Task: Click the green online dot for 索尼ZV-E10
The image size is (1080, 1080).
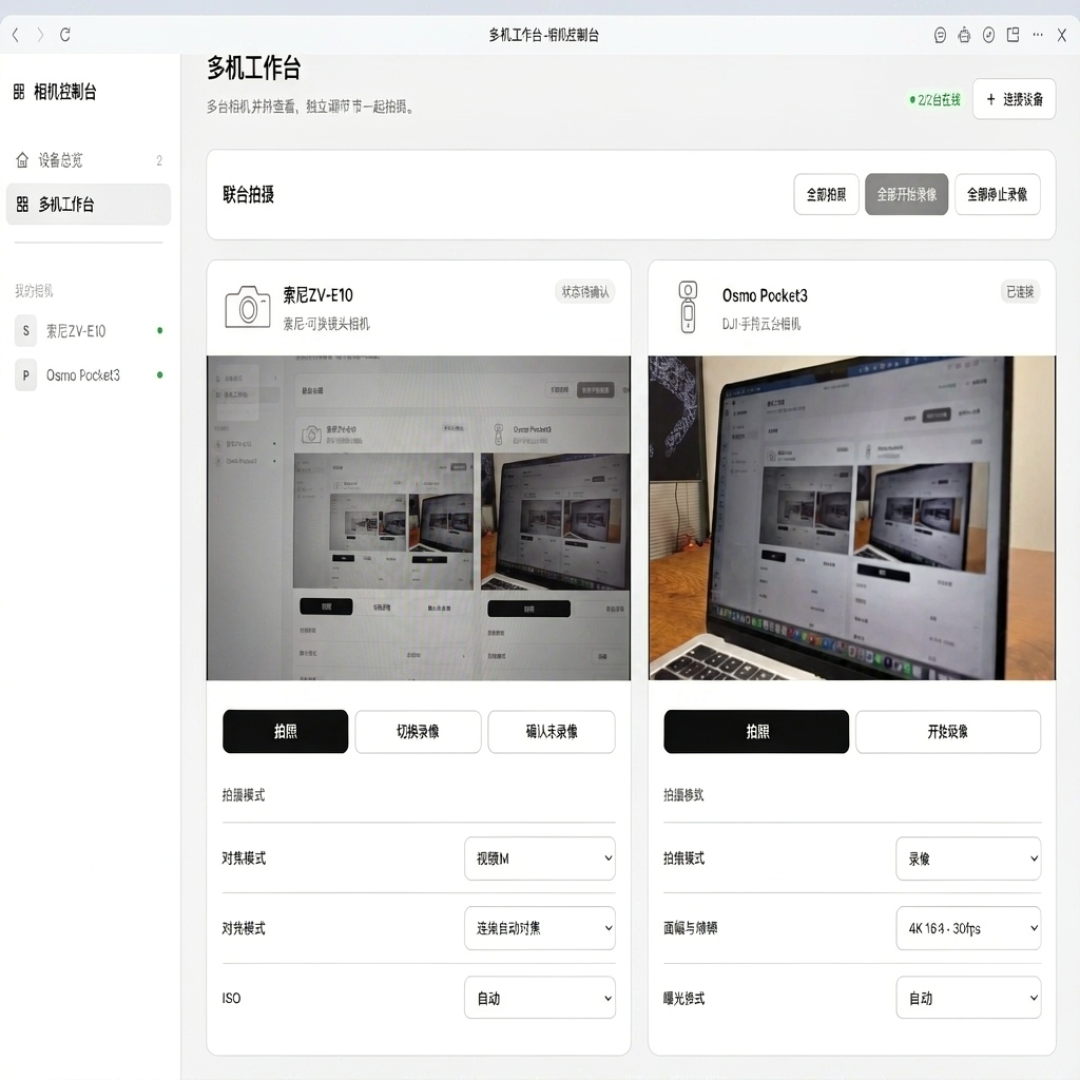Action: 160,331
